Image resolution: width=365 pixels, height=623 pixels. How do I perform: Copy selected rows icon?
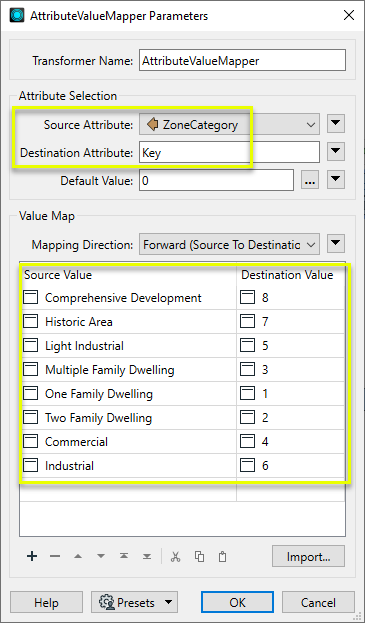(x=199, y=556)
